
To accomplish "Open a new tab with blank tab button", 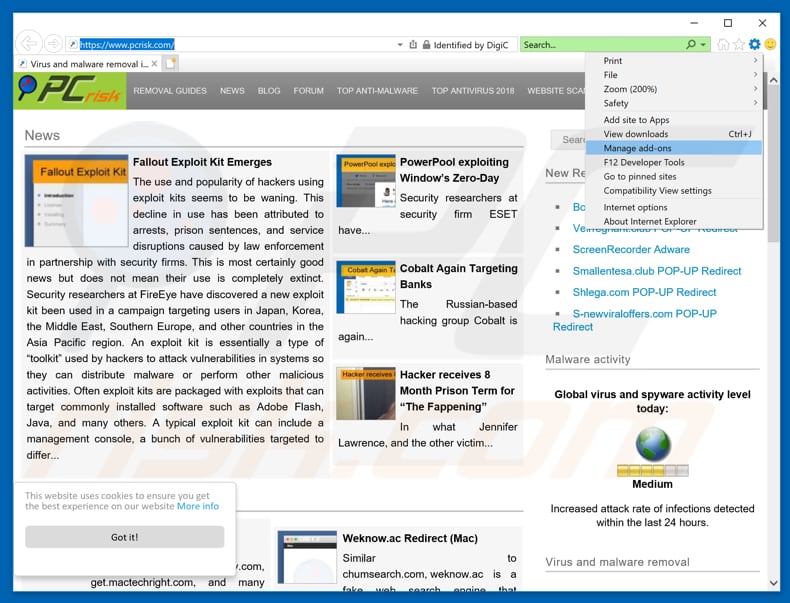I will click(170, 63).
